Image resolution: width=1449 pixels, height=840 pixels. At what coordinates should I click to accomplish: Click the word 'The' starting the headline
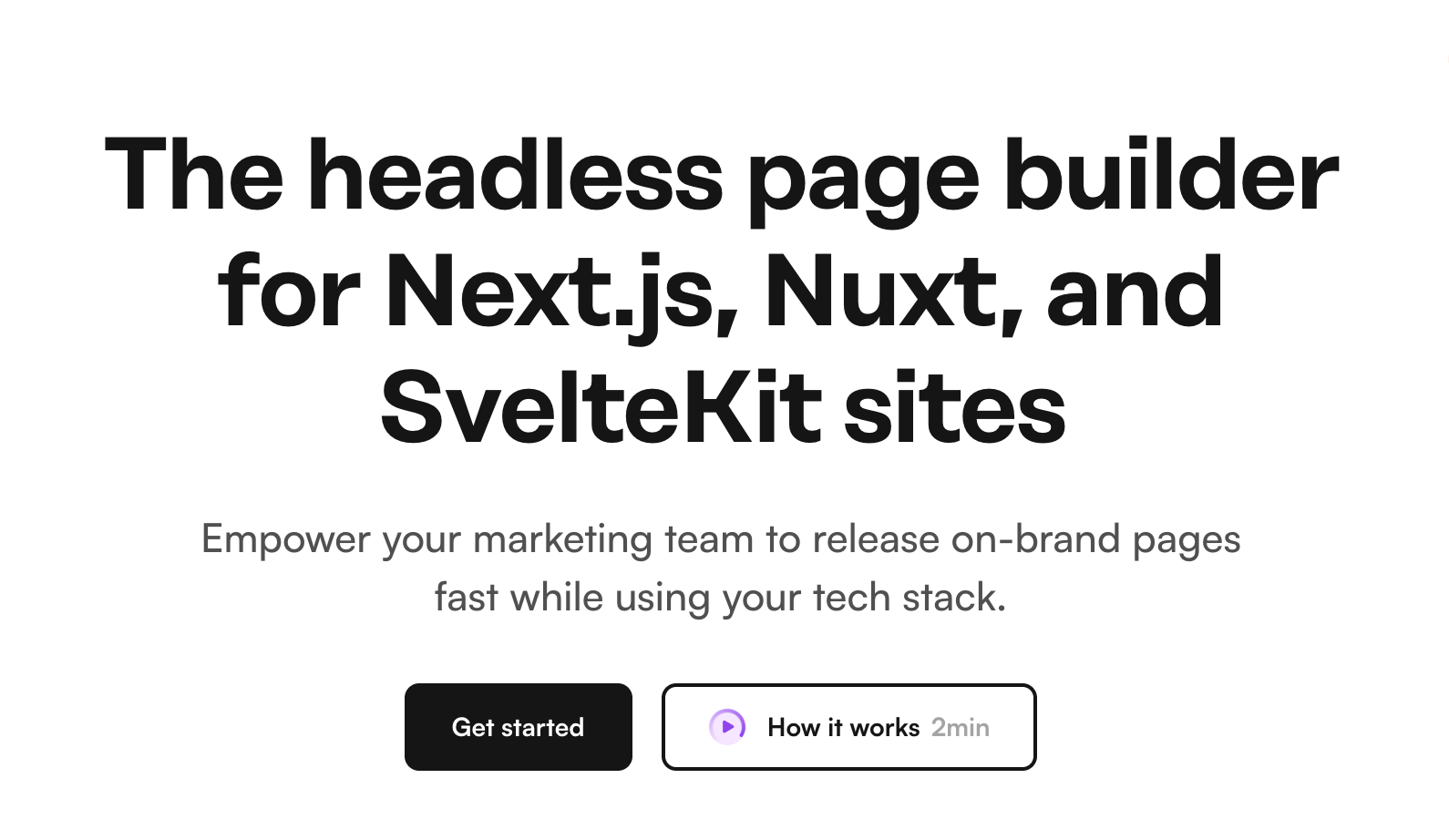click(x=194, y=175)
